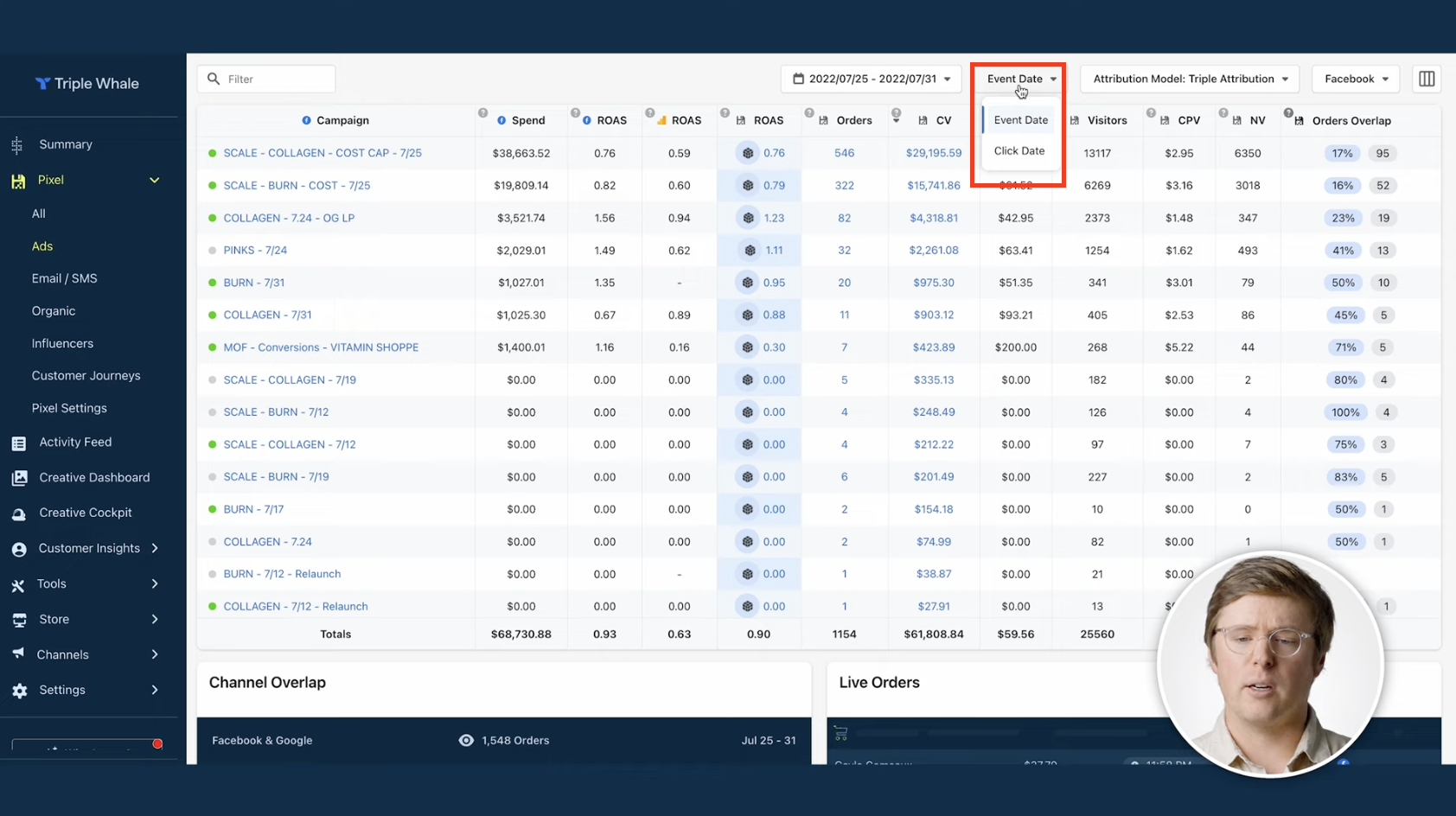Open the PINKS - 7/24 campaign link

click(x=255, y=250)
